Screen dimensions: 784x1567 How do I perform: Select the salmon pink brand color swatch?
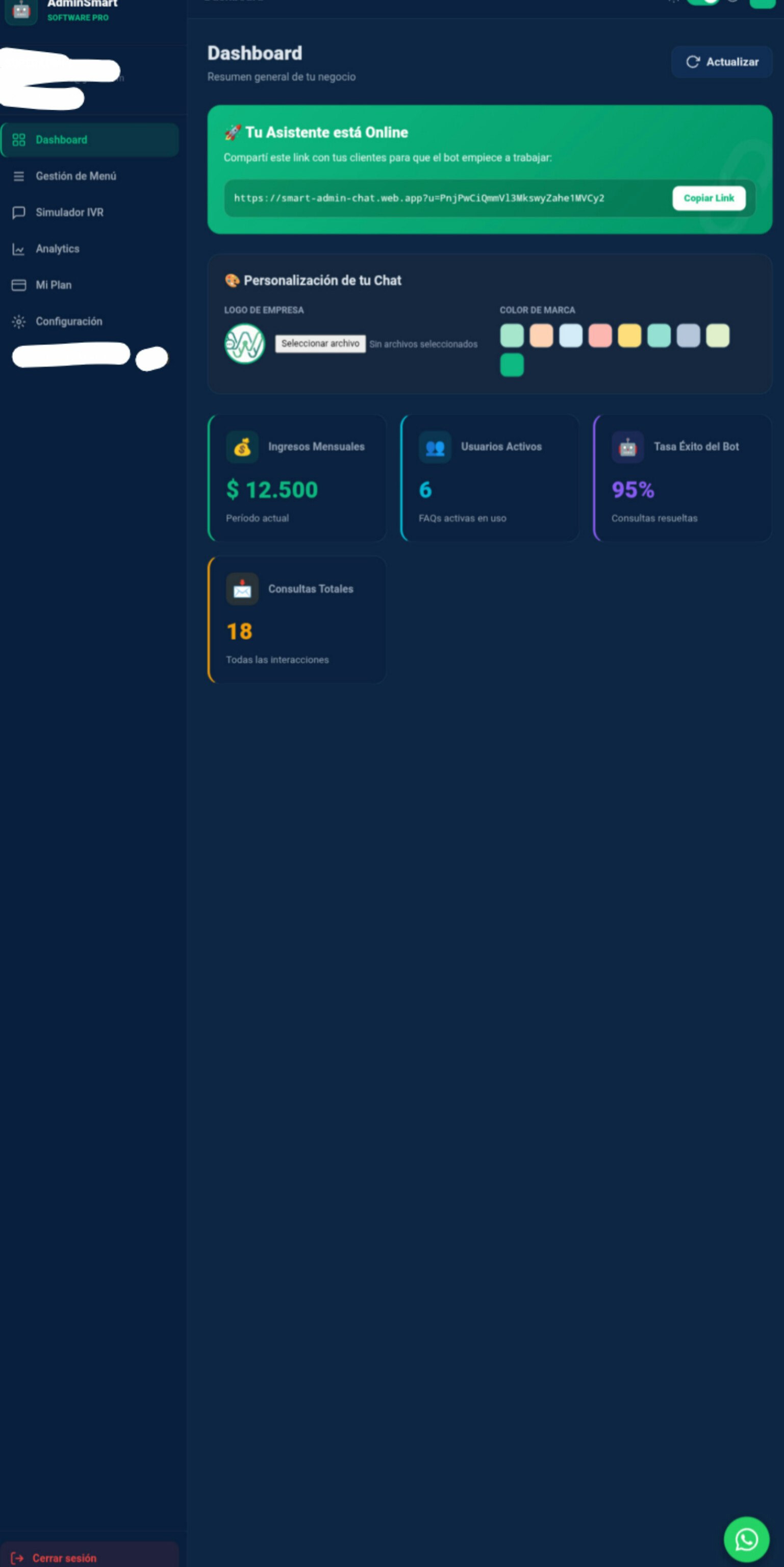(x=600, y=336)
